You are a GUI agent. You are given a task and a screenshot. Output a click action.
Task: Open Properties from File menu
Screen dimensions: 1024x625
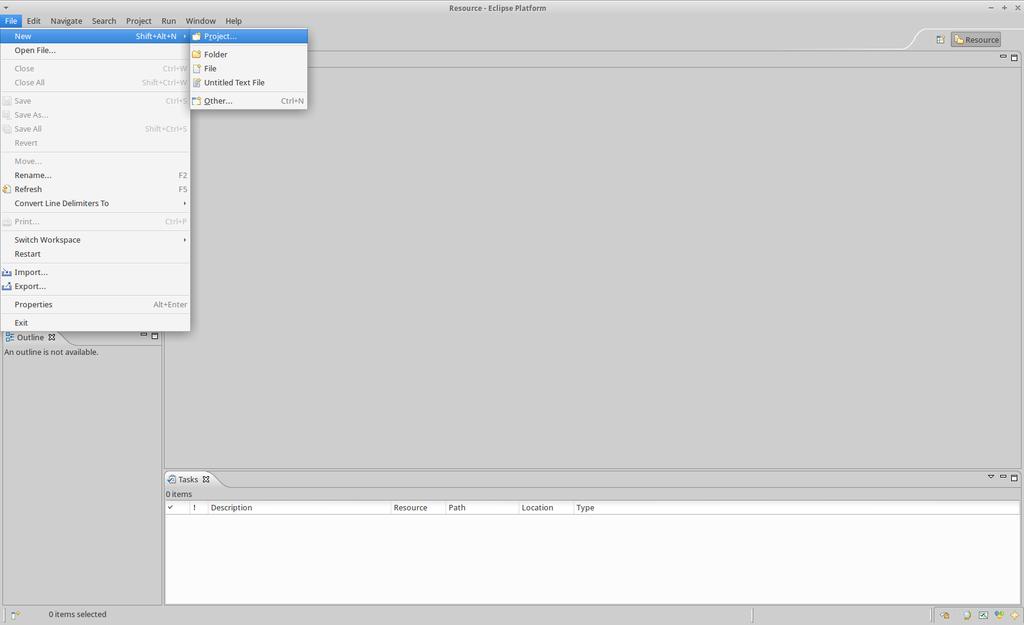coord(95,304)
